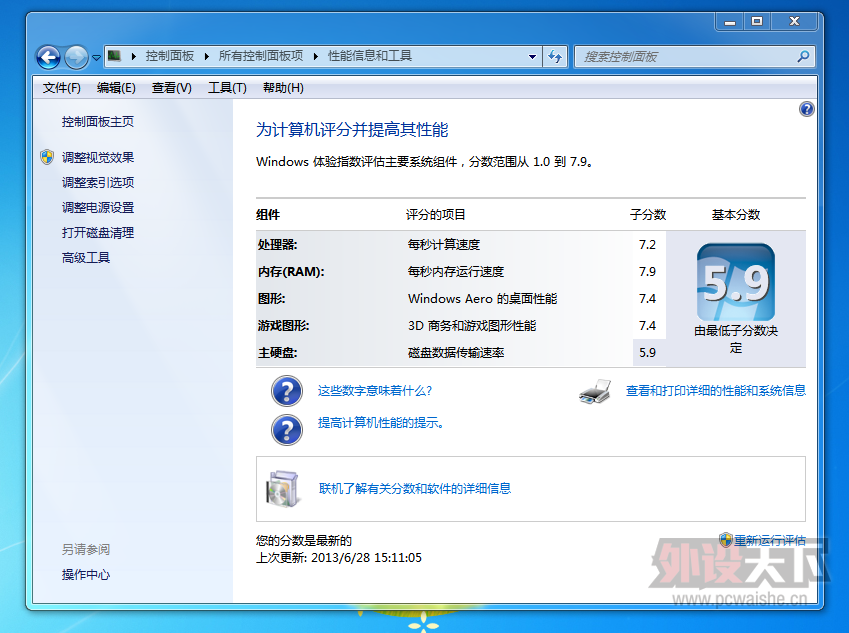
Task: Open 查看和打印详细的性能和系统信息 link
Action: (716, 390)
